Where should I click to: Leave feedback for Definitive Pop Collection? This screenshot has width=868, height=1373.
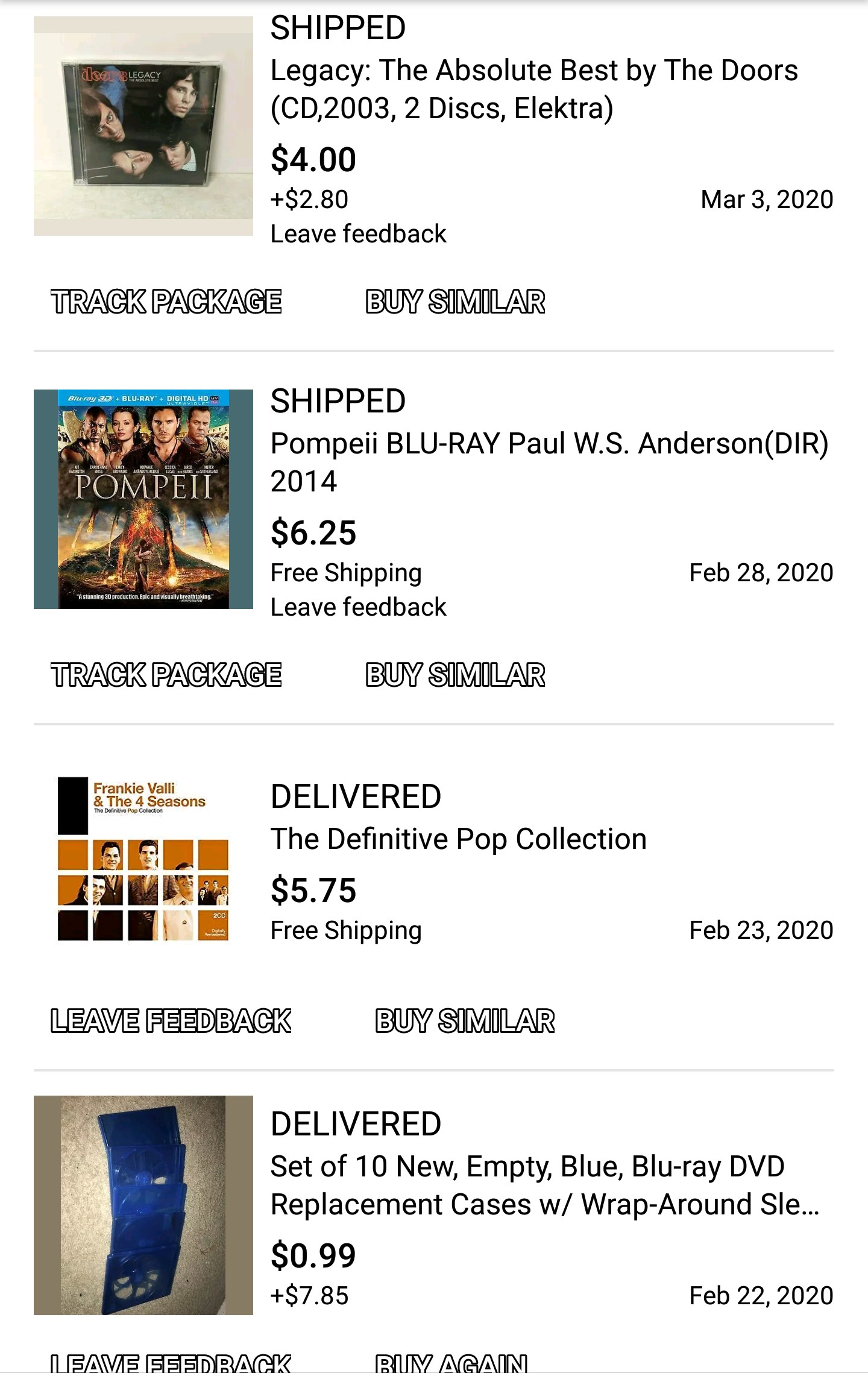171,1020
